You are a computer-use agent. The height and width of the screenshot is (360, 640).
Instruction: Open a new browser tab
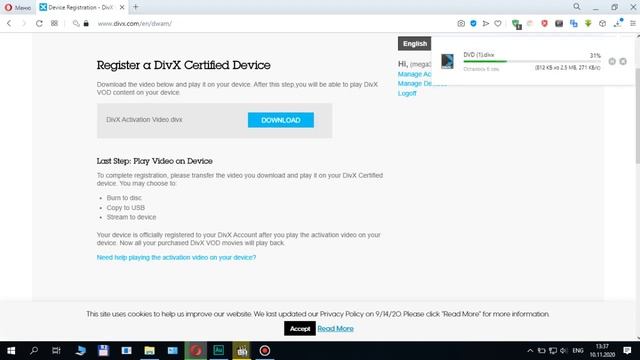[x=136, y=7]
